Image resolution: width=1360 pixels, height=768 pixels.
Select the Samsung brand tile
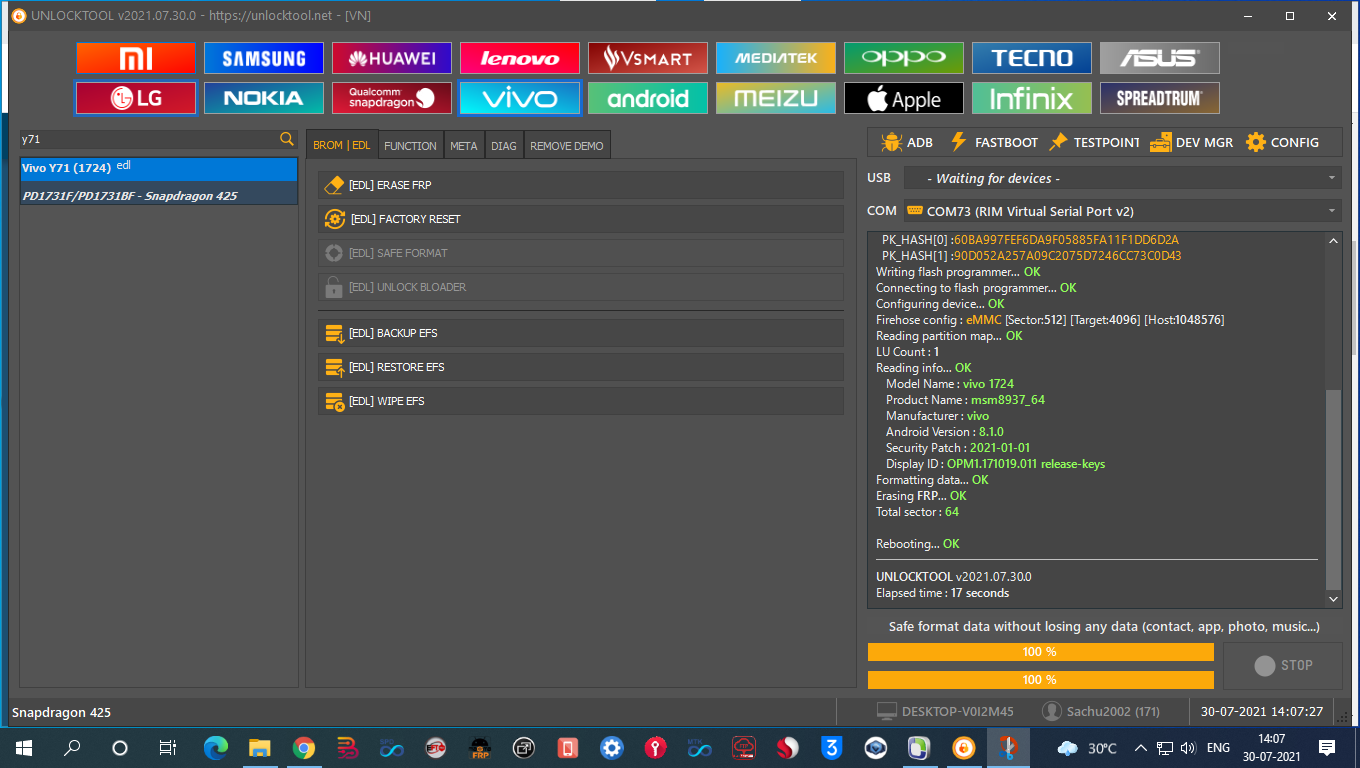click(x=264, y=58)
